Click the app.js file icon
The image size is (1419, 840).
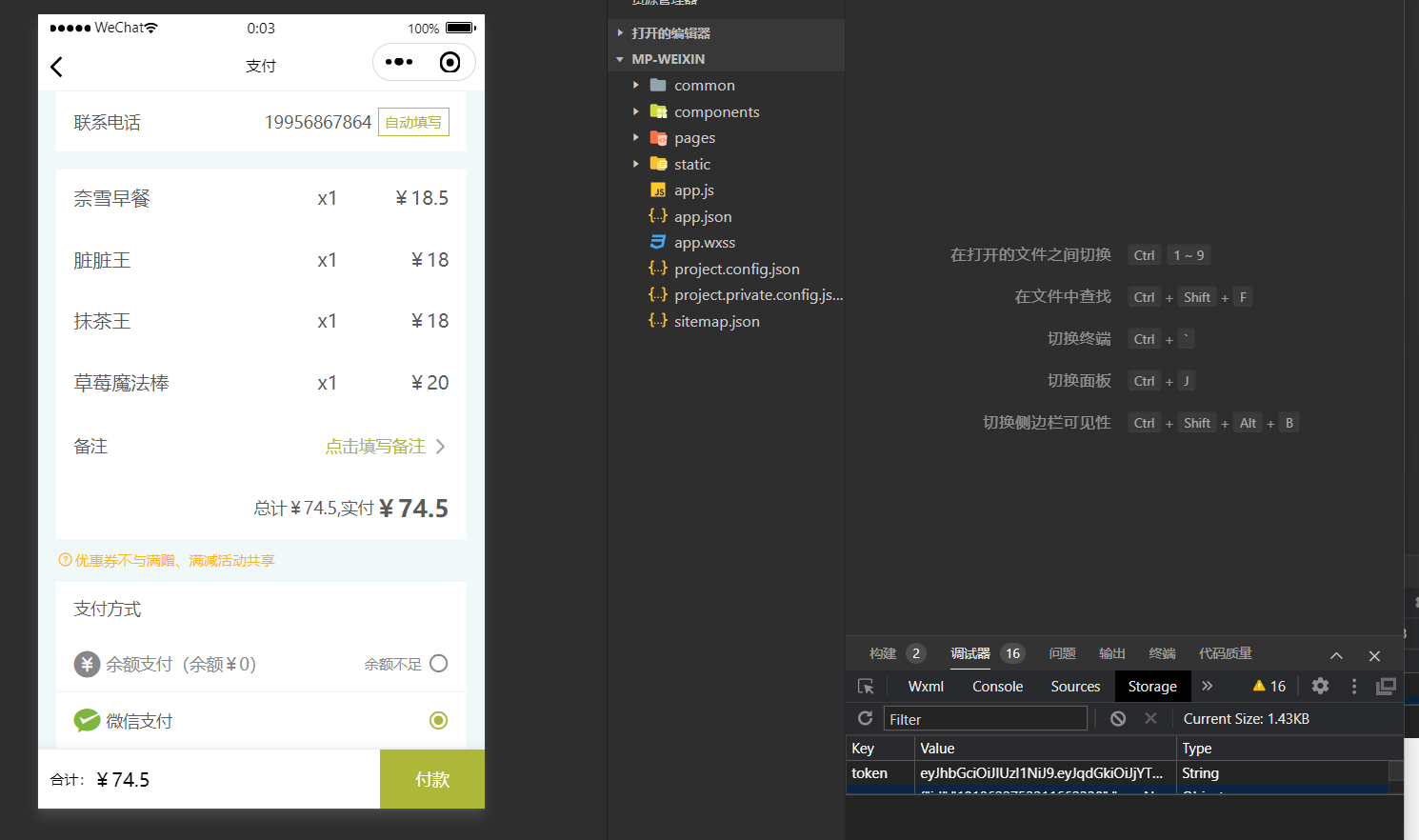point(658,190)
